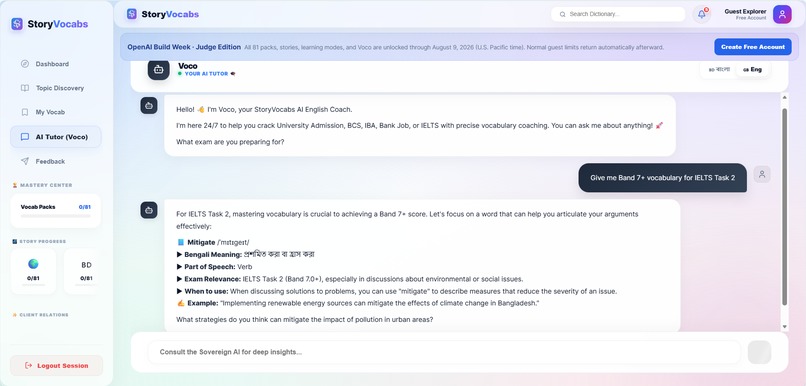Click the Vocab Packs progress bar
806x386 pixels.
[x=56, y=216]
